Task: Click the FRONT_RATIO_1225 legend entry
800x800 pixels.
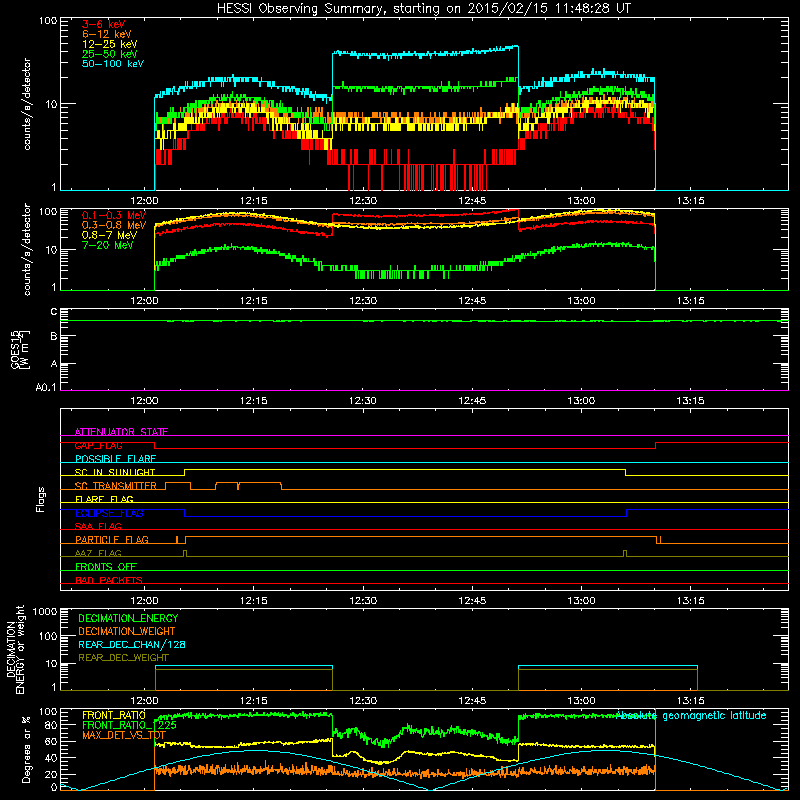Action: click(129, 725)
